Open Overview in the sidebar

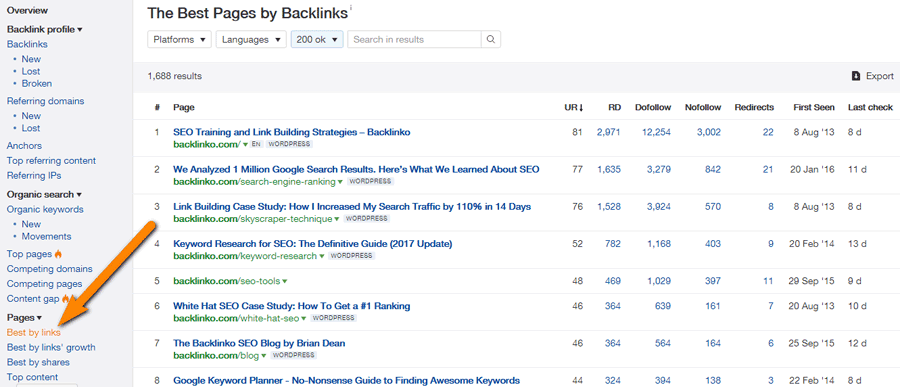point(28,10)
